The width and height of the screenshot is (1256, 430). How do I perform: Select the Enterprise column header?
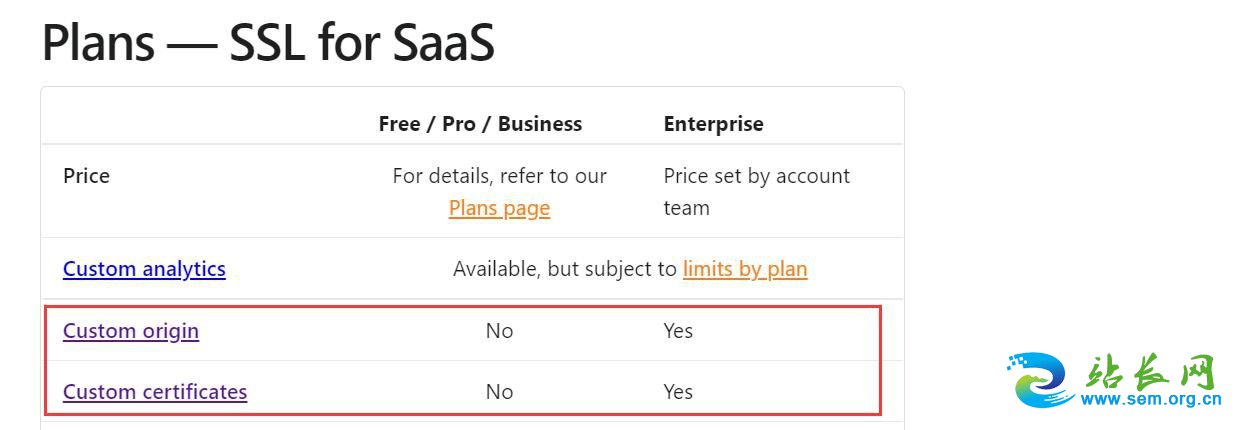coord(713,124)
